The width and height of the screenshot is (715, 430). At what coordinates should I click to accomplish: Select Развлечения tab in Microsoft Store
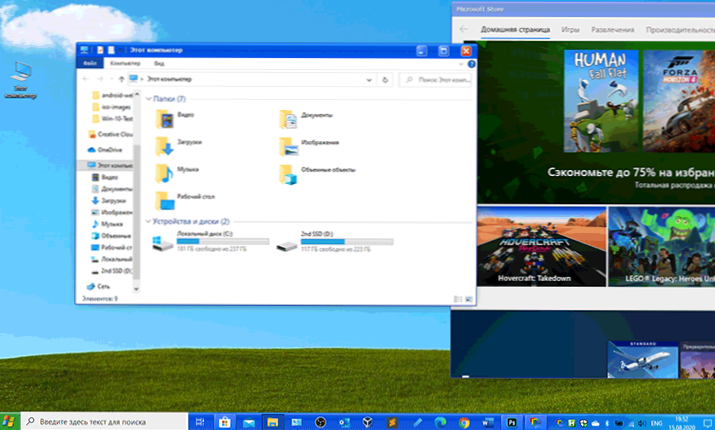612,30
